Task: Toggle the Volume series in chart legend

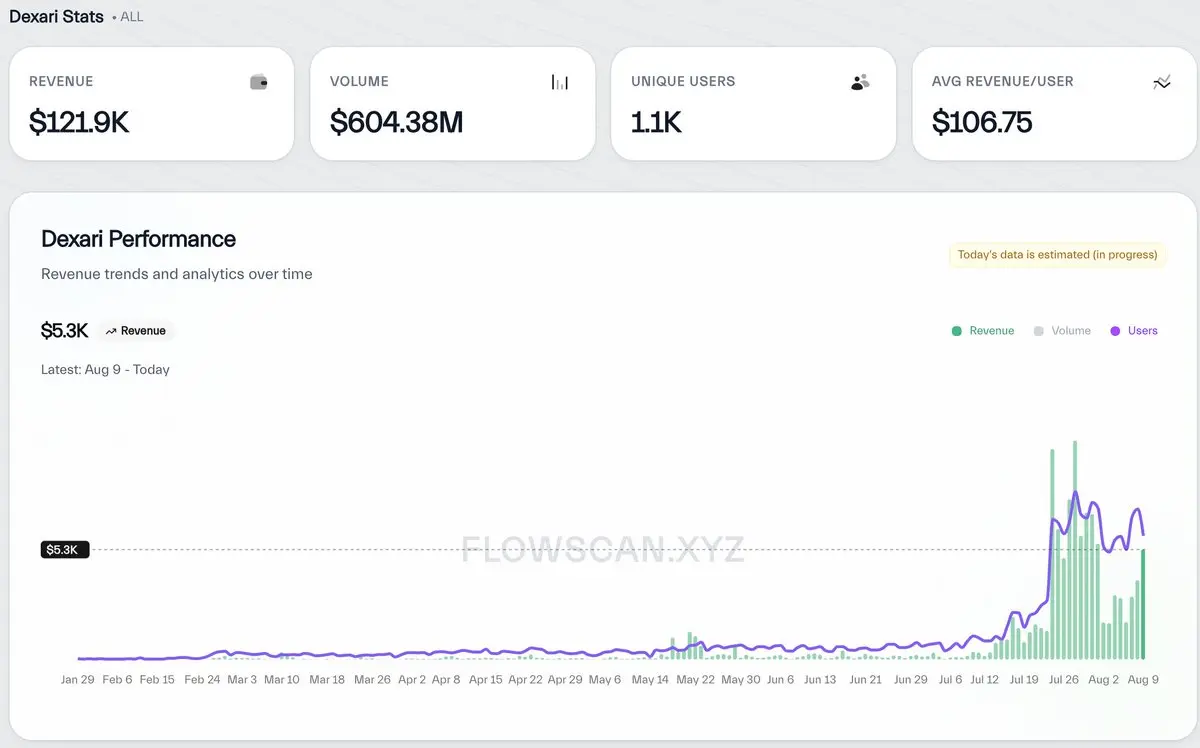Action: pos(1062,331)
